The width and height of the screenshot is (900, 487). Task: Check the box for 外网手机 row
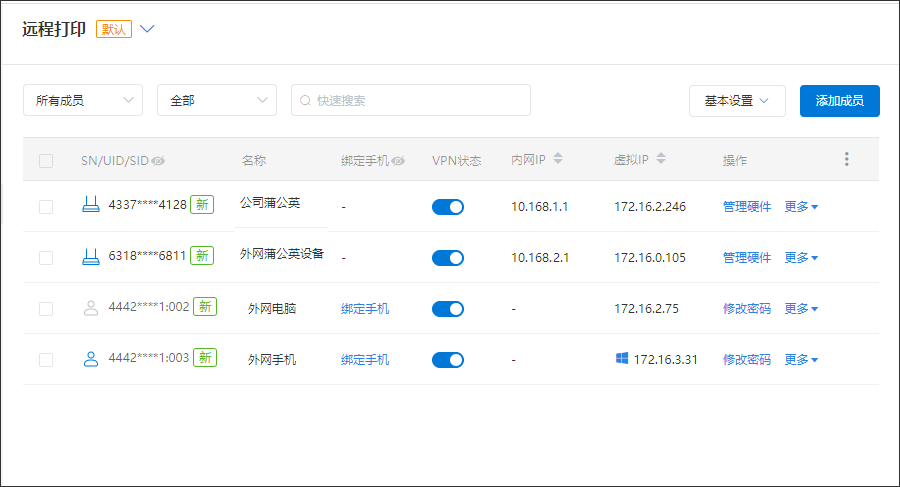point(46,360)
